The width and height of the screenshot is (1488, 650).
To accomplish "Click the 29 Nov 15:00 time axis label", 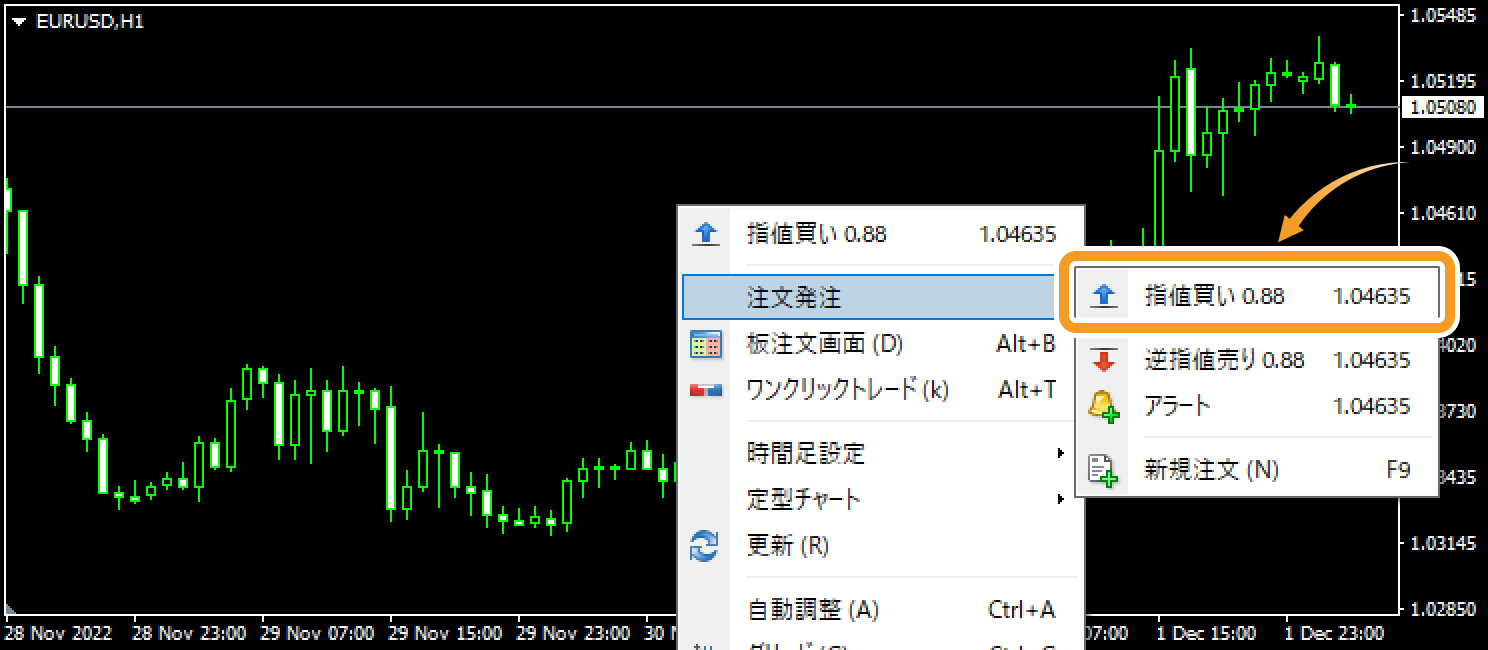I will pyautogui.click(x=446, y=633).
